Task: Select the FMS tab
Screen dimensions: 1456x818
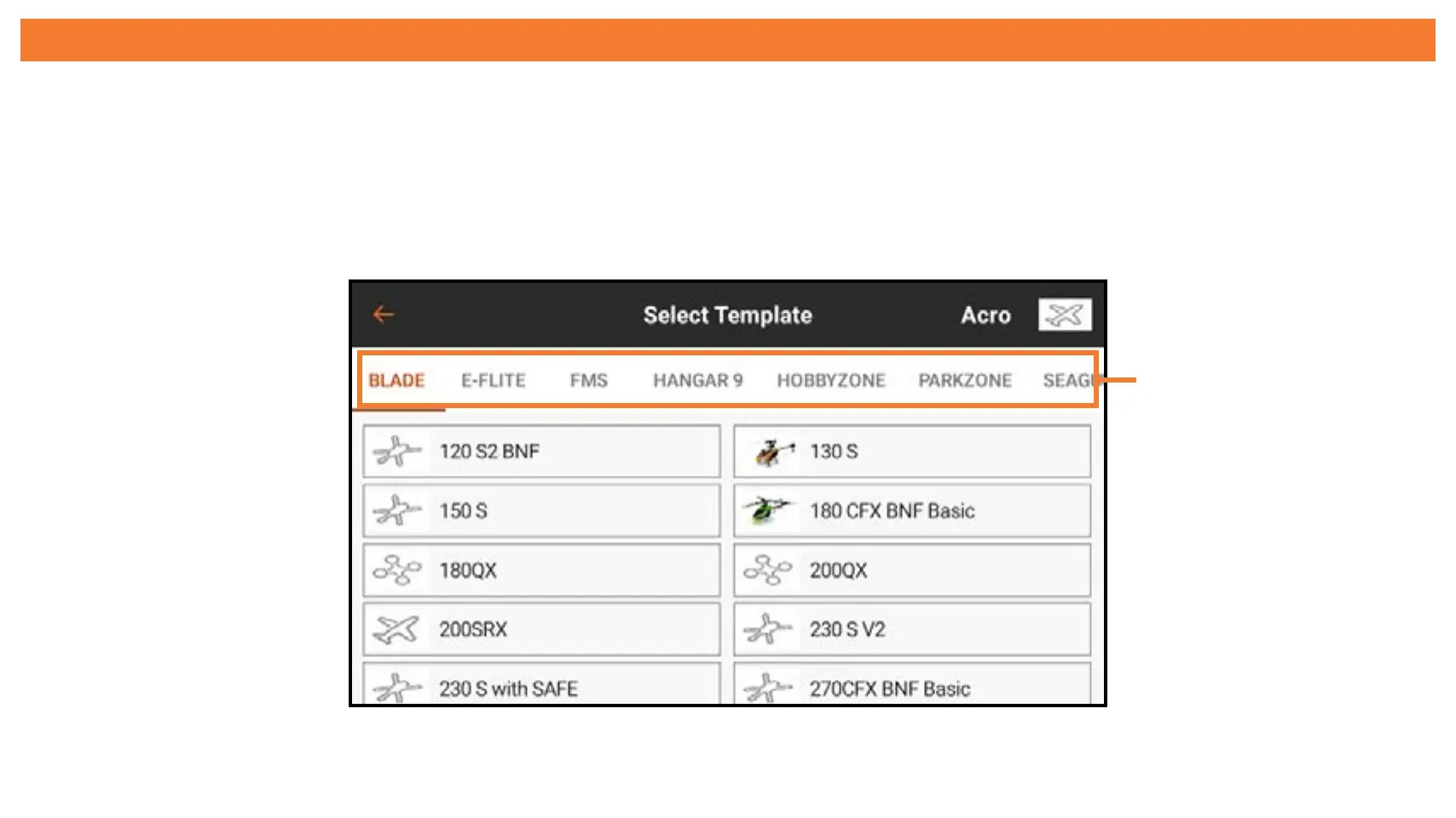Action: click(589, 381)
